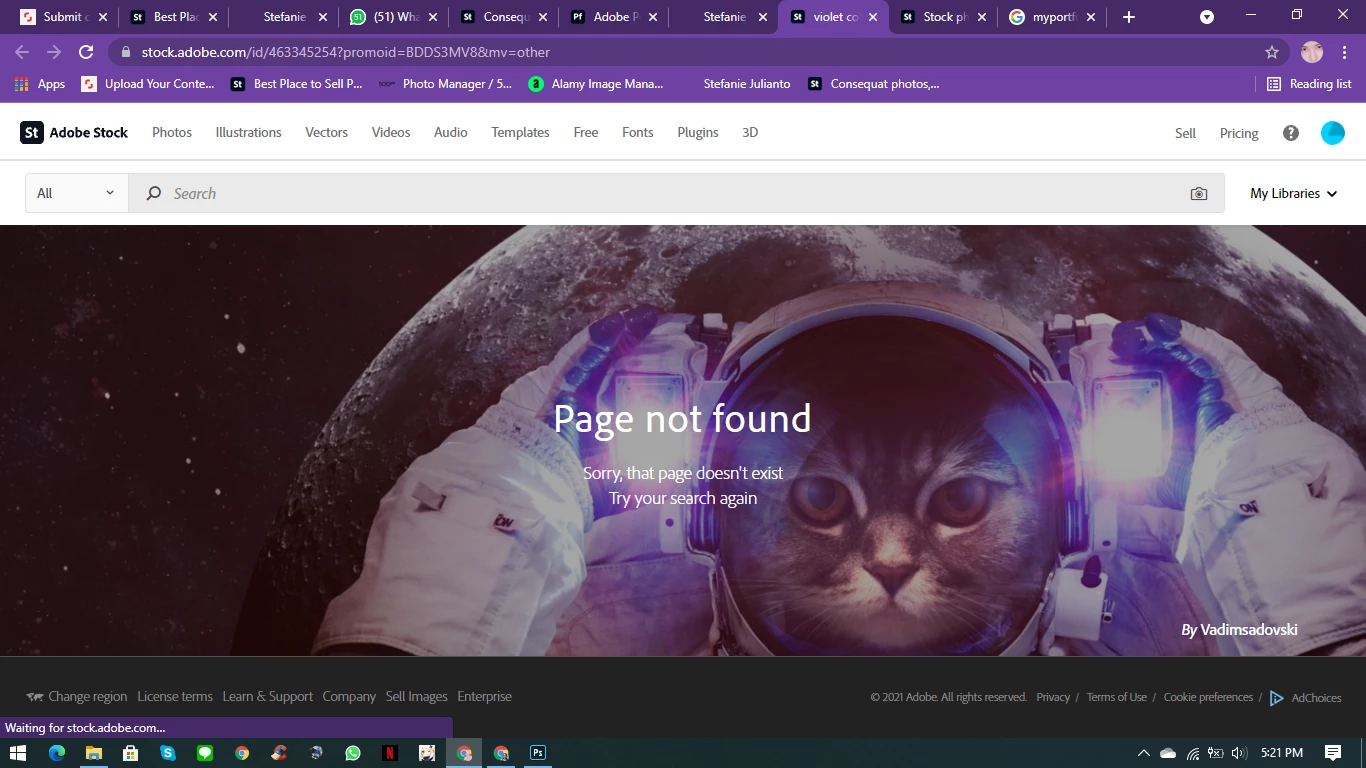Screen dimensions: 1366x768
Task: Focus the Adobe Stock search field
Action: pos(676,193)
